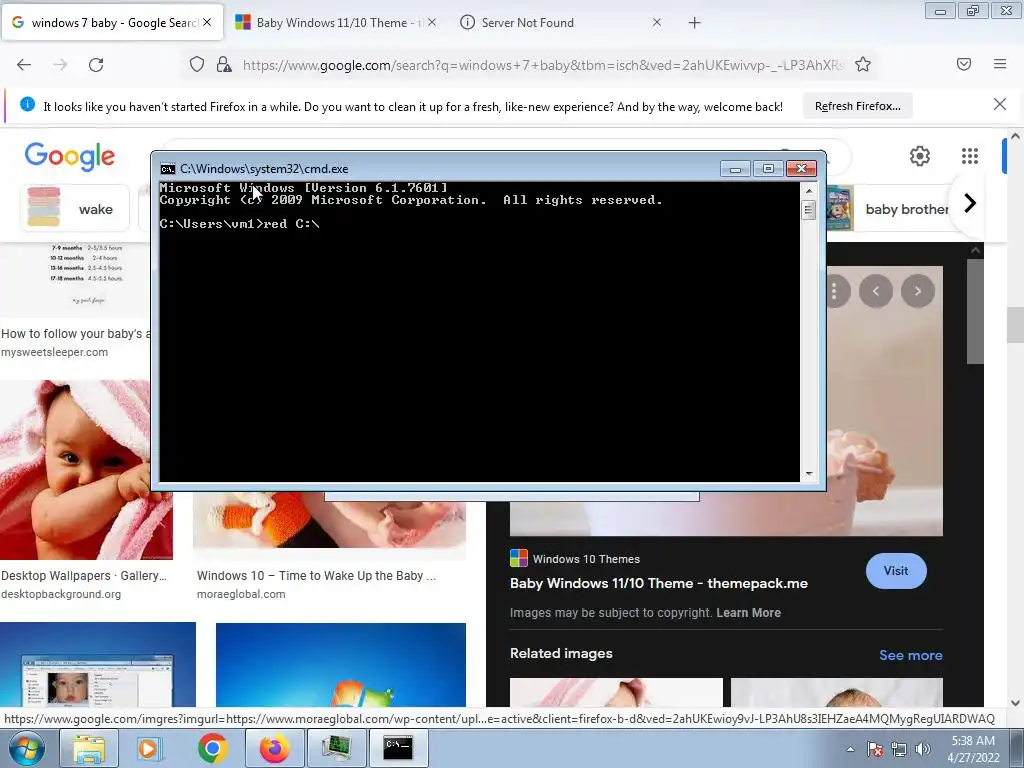
Task: Open 'Windows 10 – Time to Wake Up the Baby' result
Action: [x=316, y=575]
